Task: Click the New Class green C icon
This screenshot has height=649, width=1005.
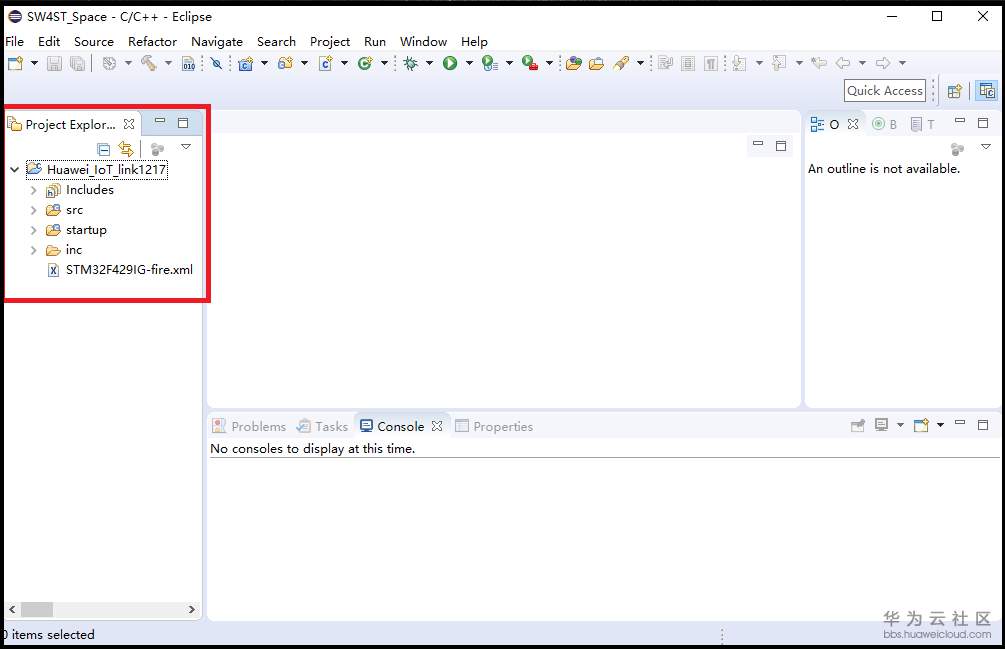Action: (x=365, y=63)
